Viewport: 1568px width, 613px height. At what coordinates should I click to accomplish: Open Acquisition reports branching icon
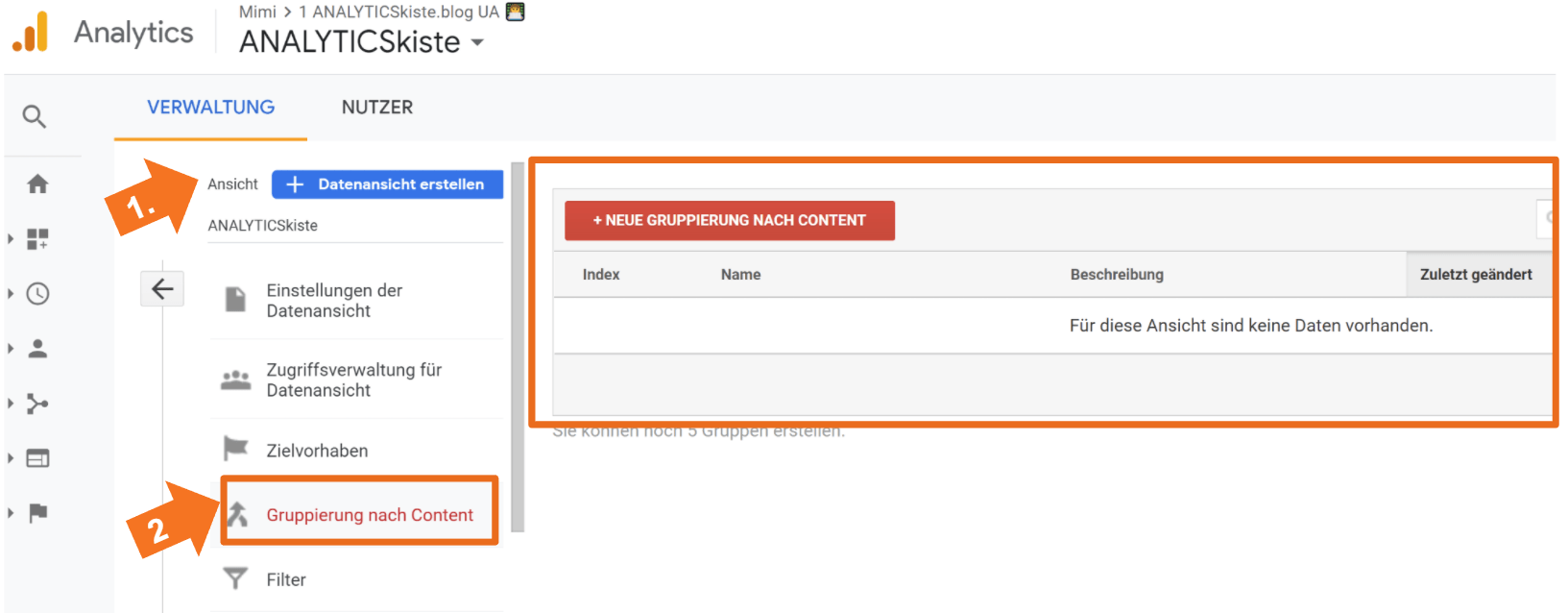tap(37, 404)
